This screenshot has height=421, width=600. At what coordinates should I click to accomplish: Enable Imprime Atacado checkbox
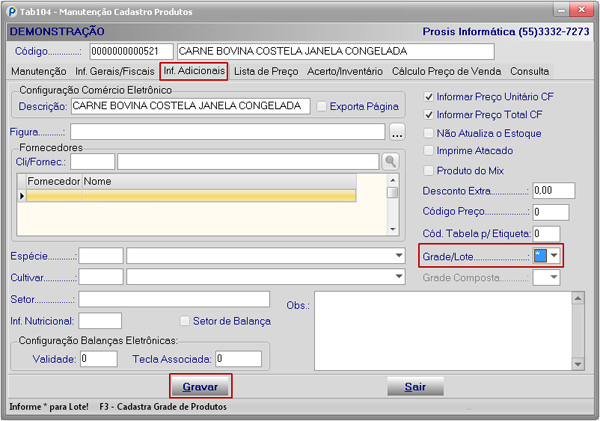(x=429, y=150)
